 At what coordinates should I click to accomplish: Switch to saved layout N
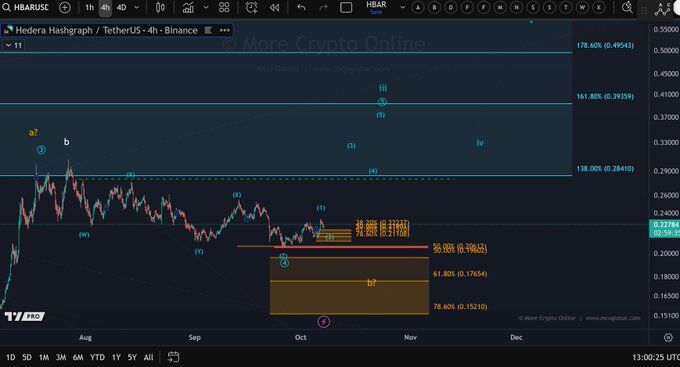point(516,7)
